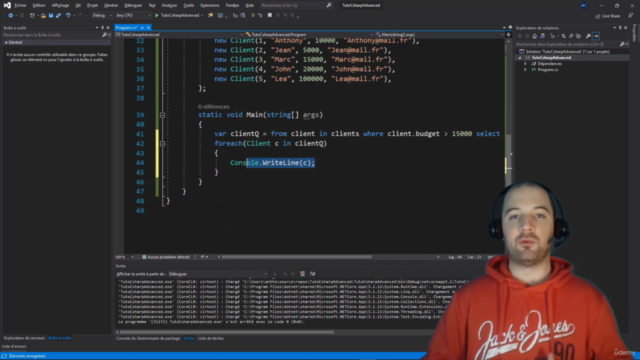Image resolution: width=640 pixels, height=360 pixels.
Task: Open the Edition menu
Action: [x=39, y=5]
